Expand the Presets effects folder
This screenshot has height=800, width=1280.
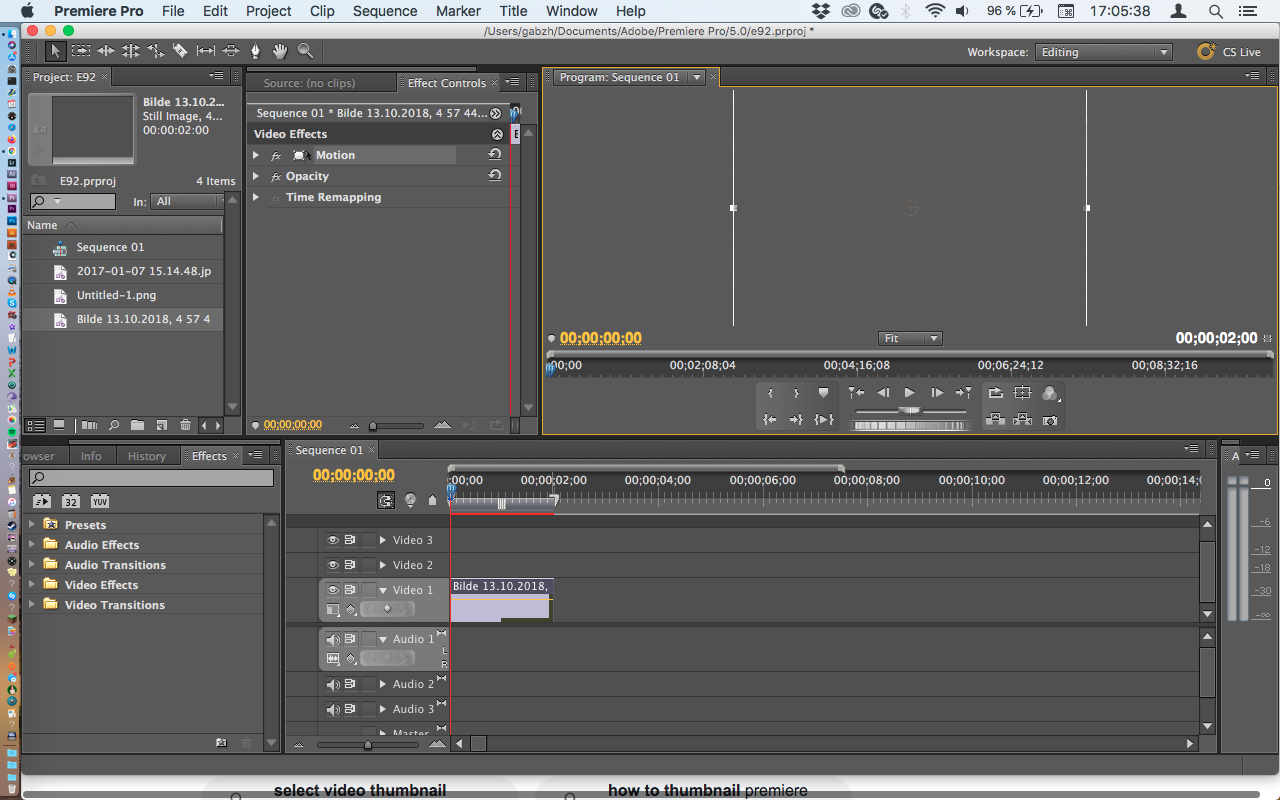point(32,524)
